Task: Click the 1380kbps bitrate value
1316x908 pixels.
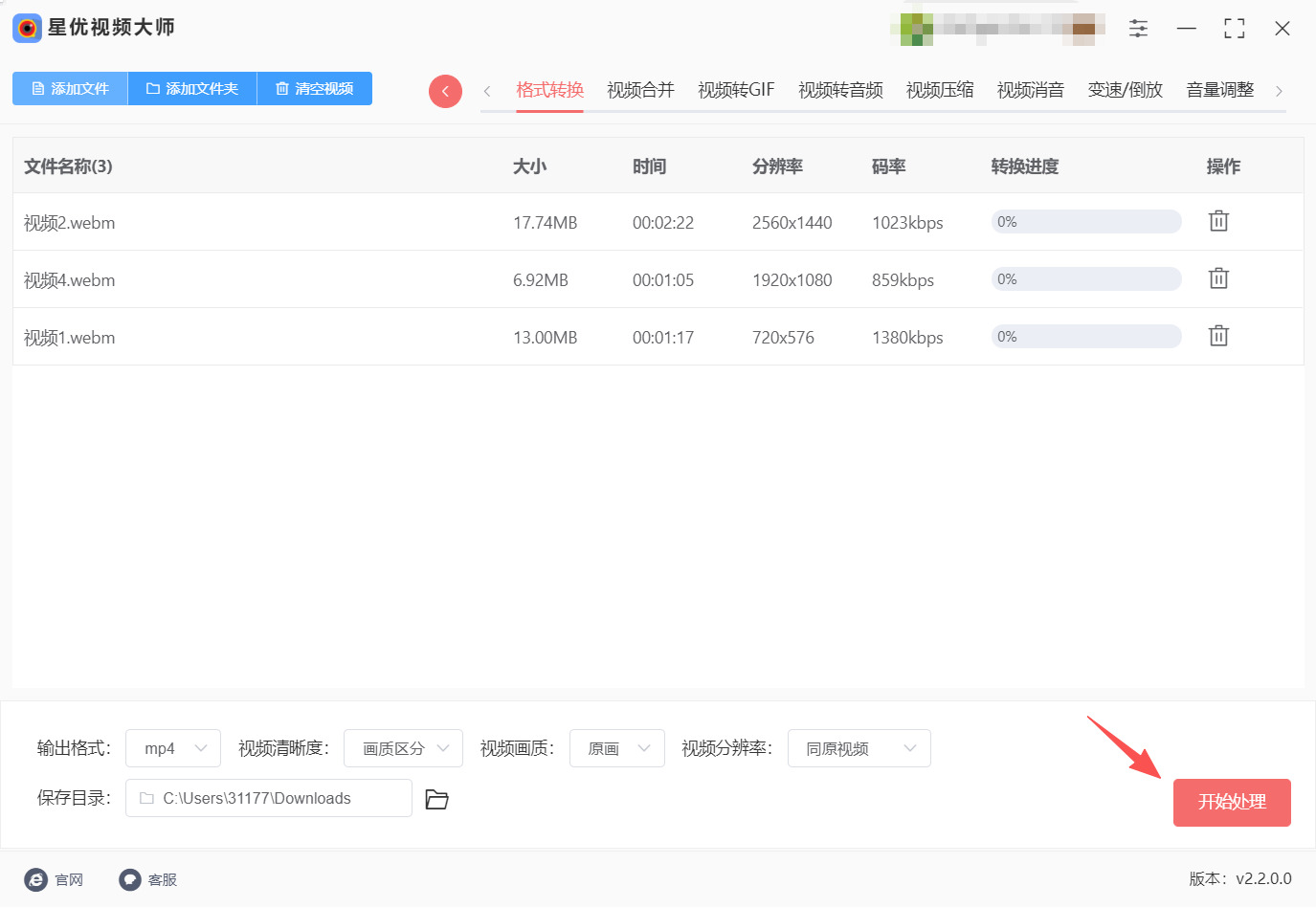Action: point(907,338)
